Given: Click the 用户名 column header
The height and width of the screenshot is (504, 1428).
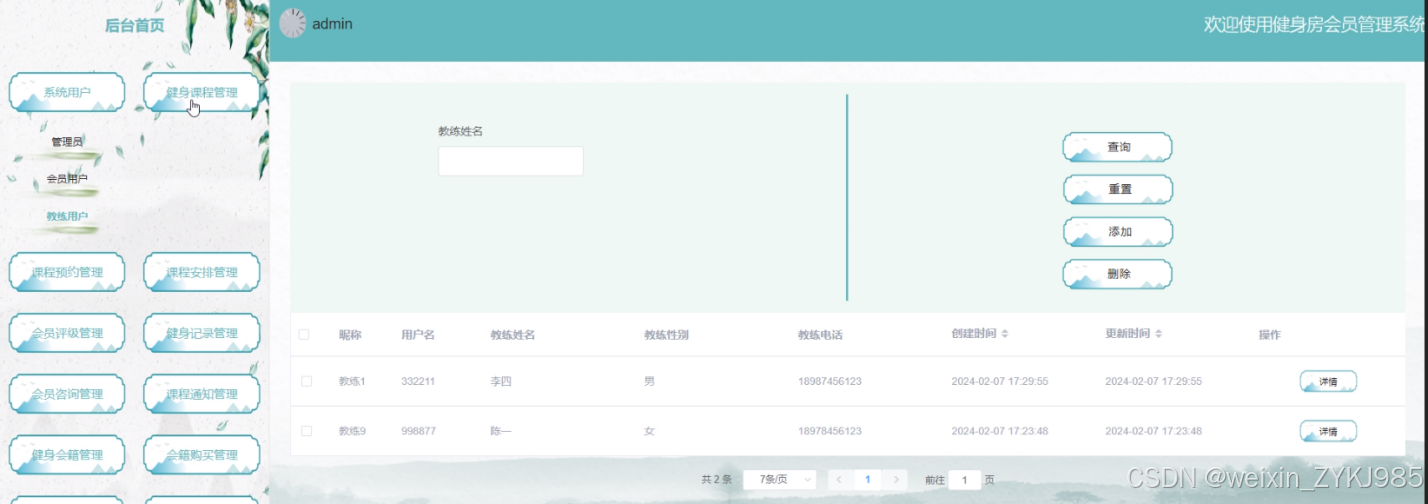Looking at the screenshot, I should (x=418, y=335).
